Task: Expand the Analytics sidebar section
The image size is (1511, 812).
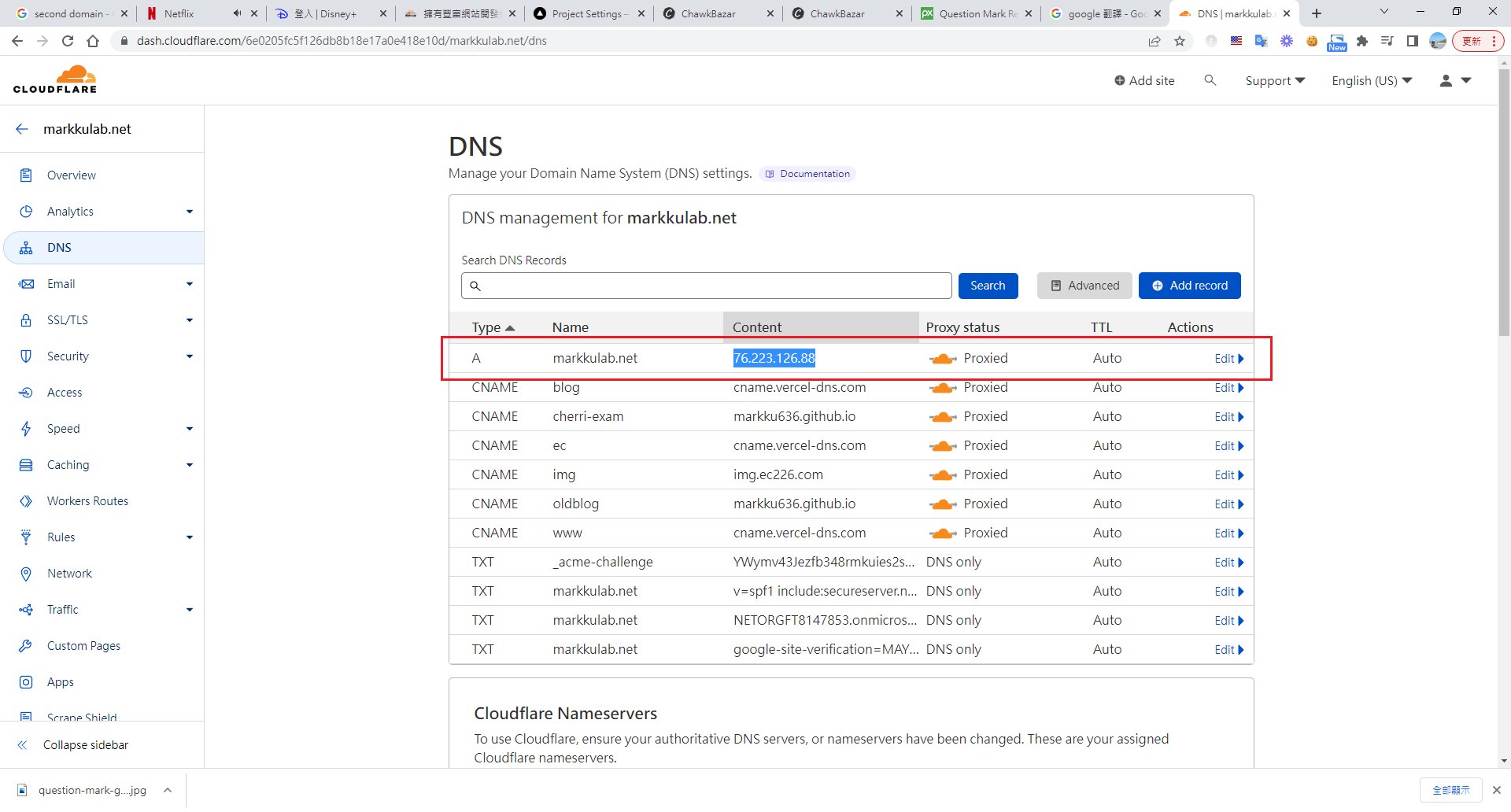Action: [189, 212]
